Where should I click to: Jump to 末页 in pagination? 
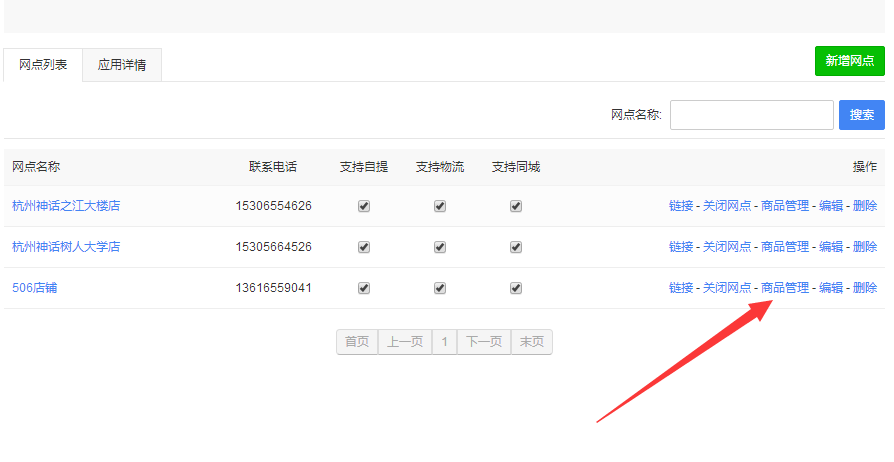(531, 342)
